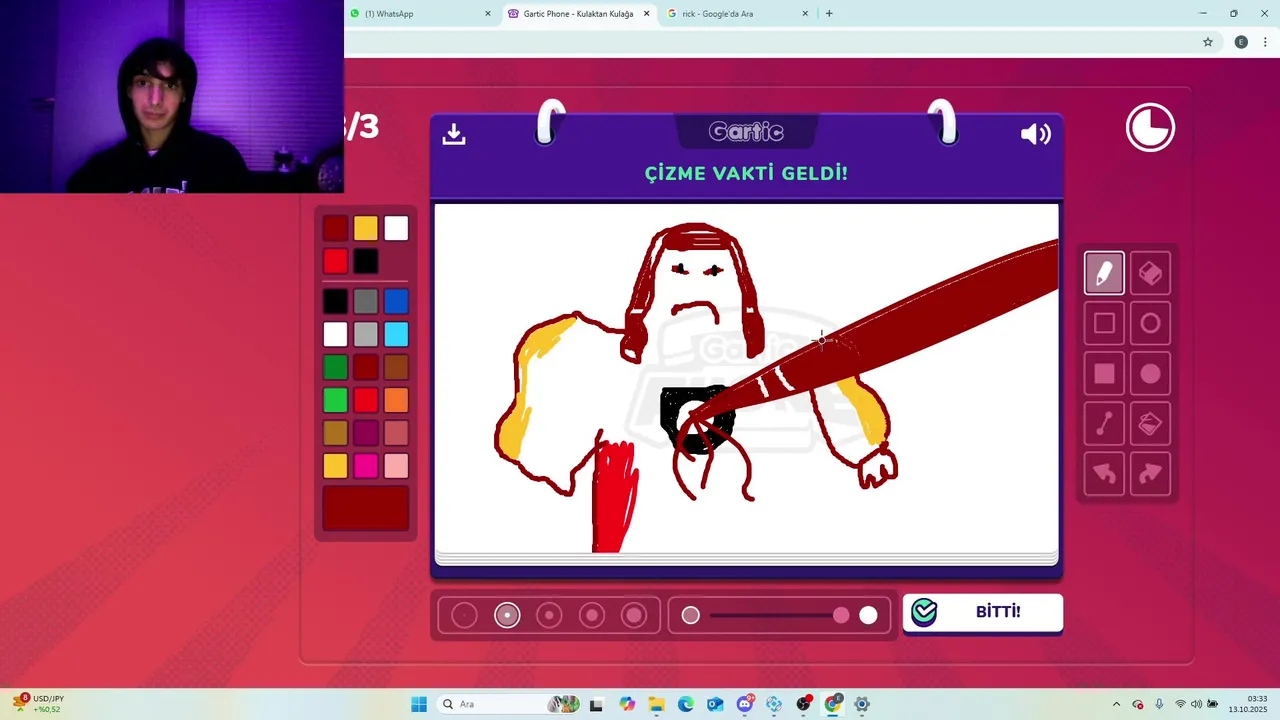Screen dimensions: 1280x720
Task: Submit drawing with the BİTTİ! button
Action: 983,612
